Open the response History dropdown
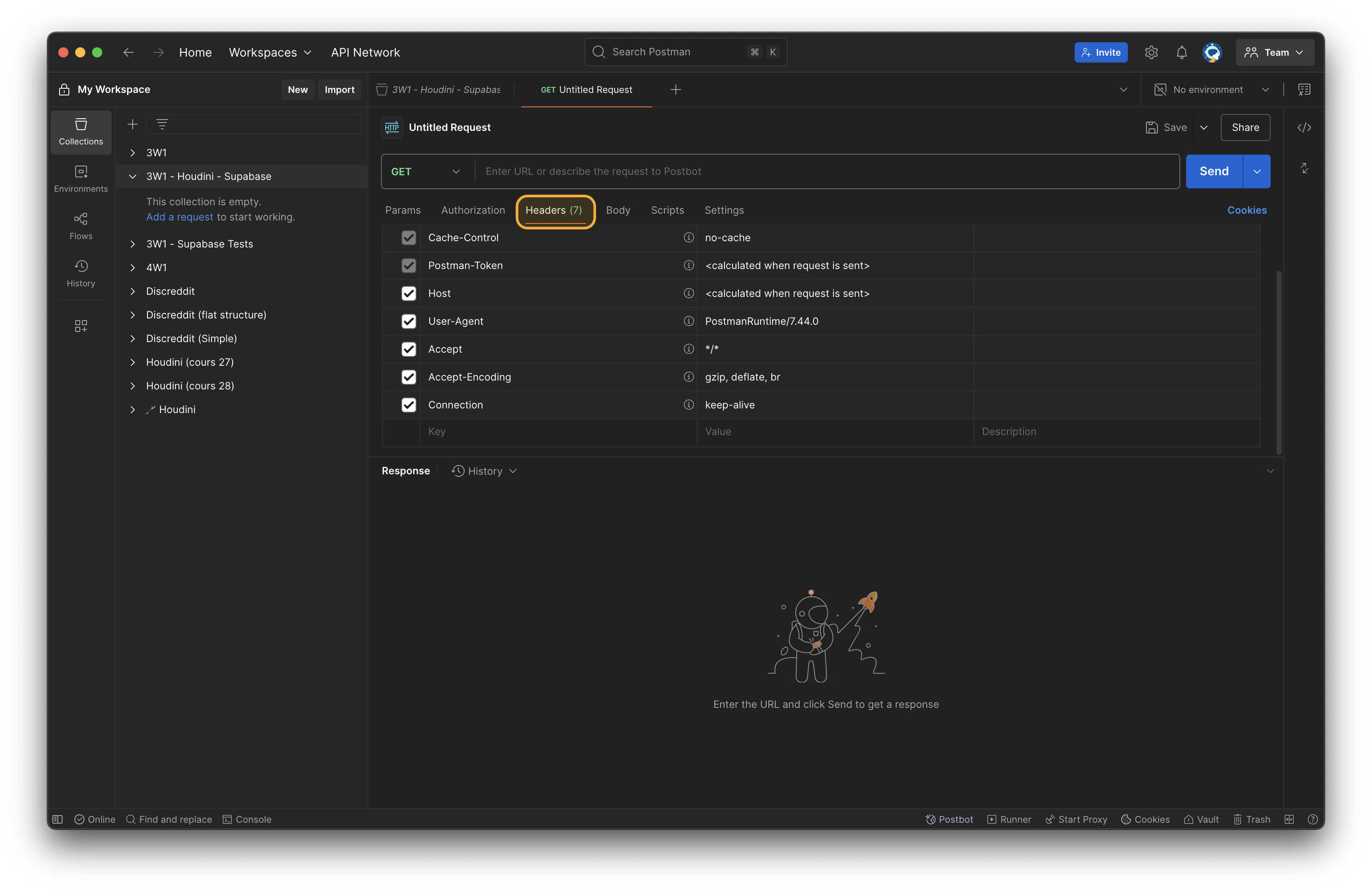This screenshot has width=1372, height=892. point(484,471)
